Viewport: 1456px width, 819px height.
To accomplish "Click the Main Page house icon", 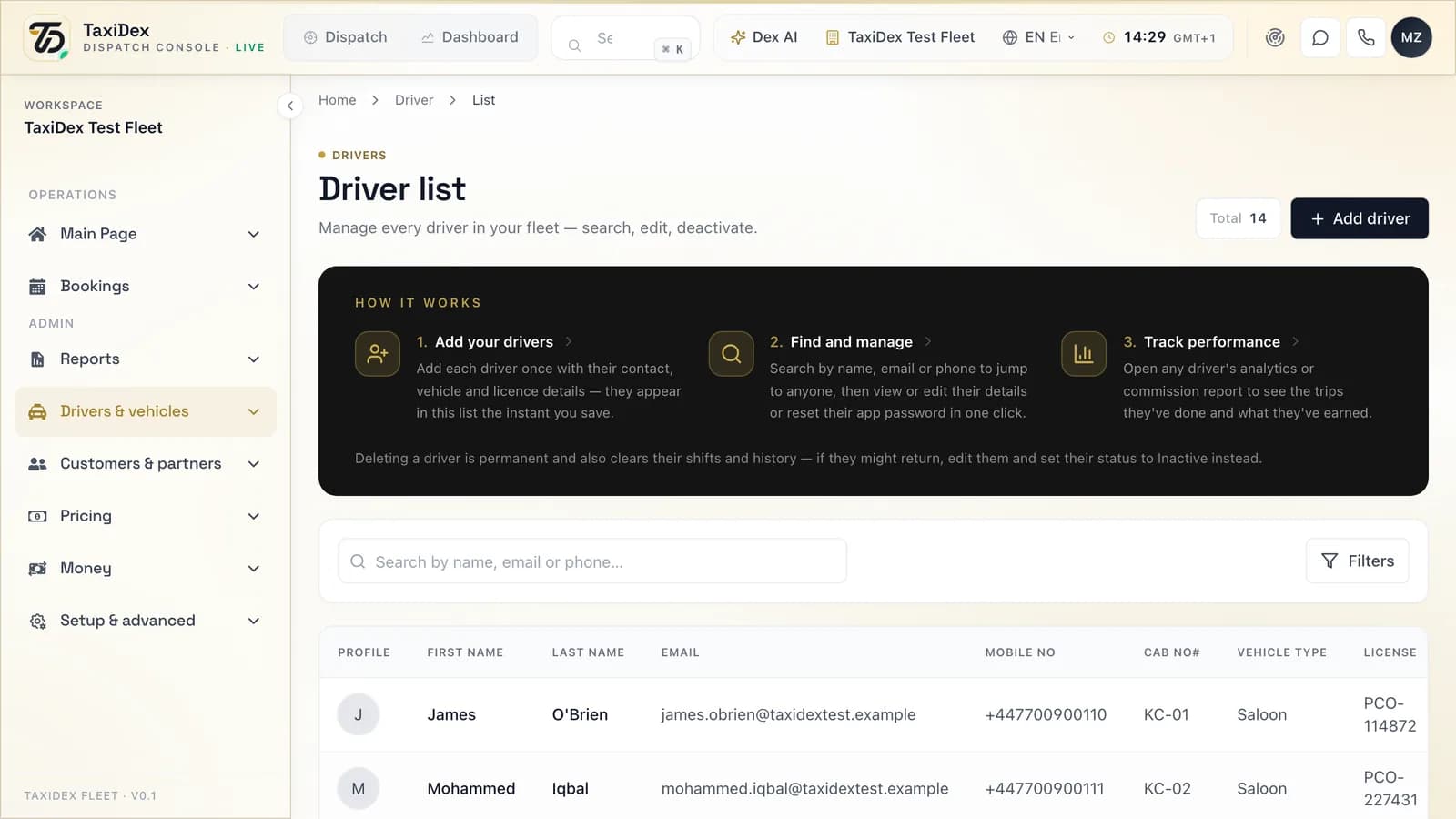I will 37,234.
